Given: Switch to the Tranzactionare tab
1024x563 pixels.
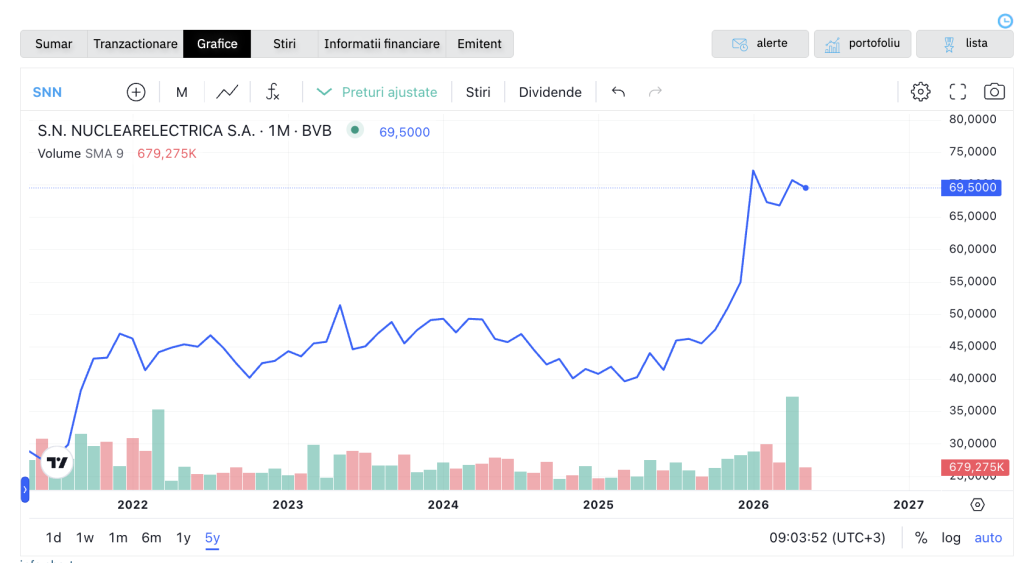Looking at the screenshot, I should coord(135,44).
